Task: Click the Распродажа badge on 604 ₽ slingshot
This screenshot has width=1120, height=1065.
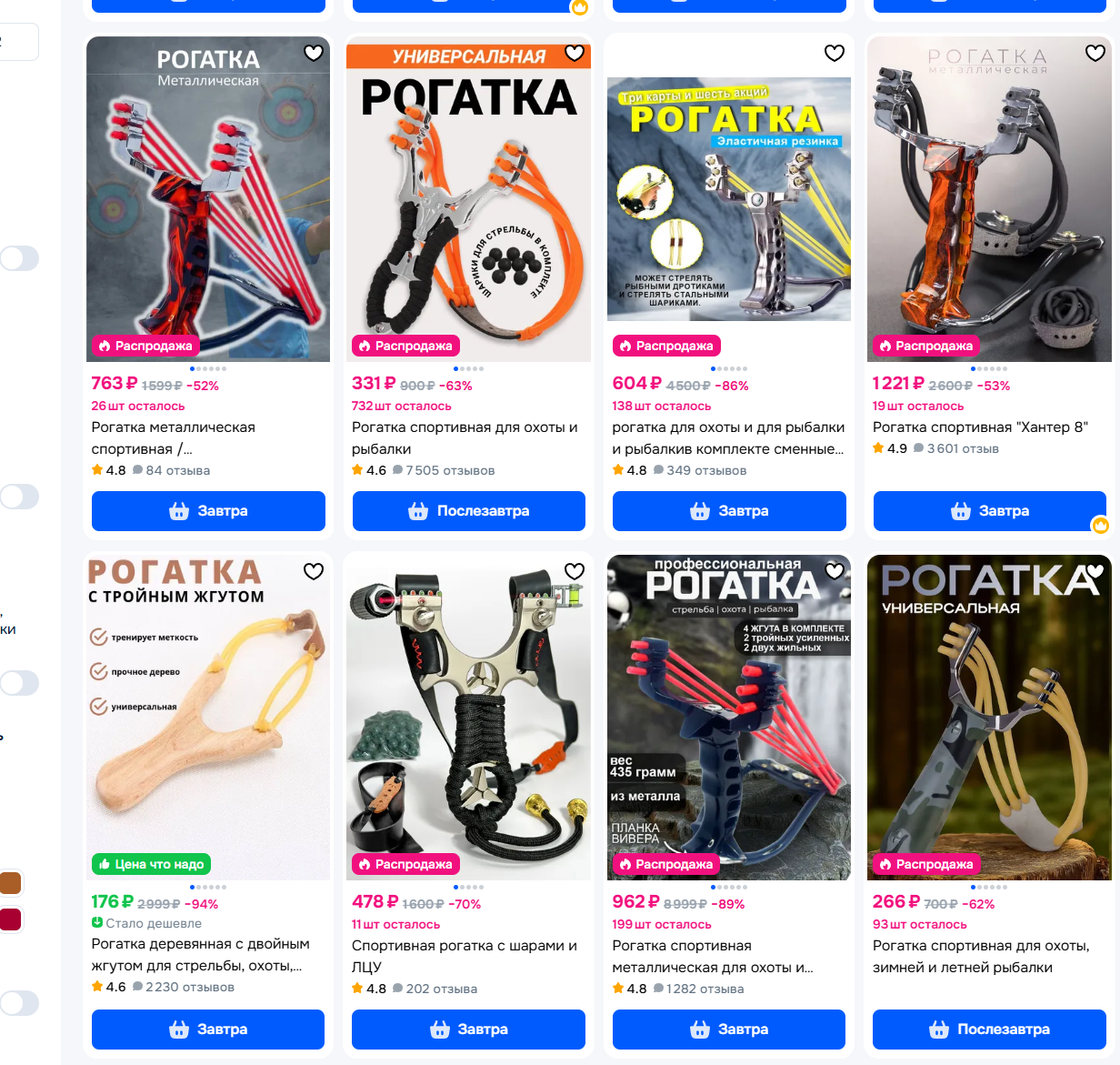Action: click(666, 346)
